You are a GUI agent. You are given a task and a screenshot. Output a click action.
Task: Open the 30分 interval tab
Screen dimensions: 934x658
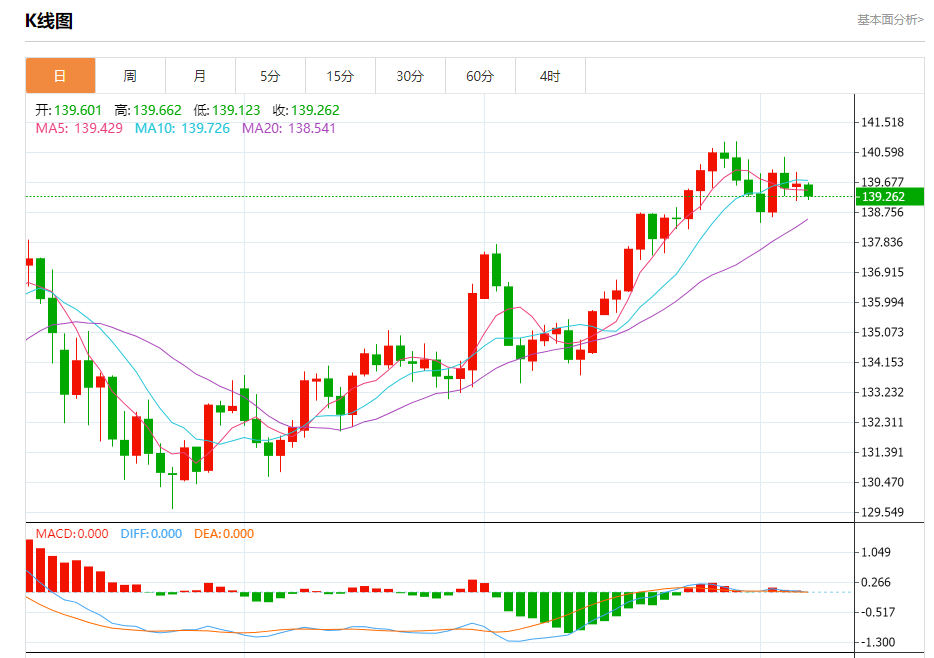(410, 76)
